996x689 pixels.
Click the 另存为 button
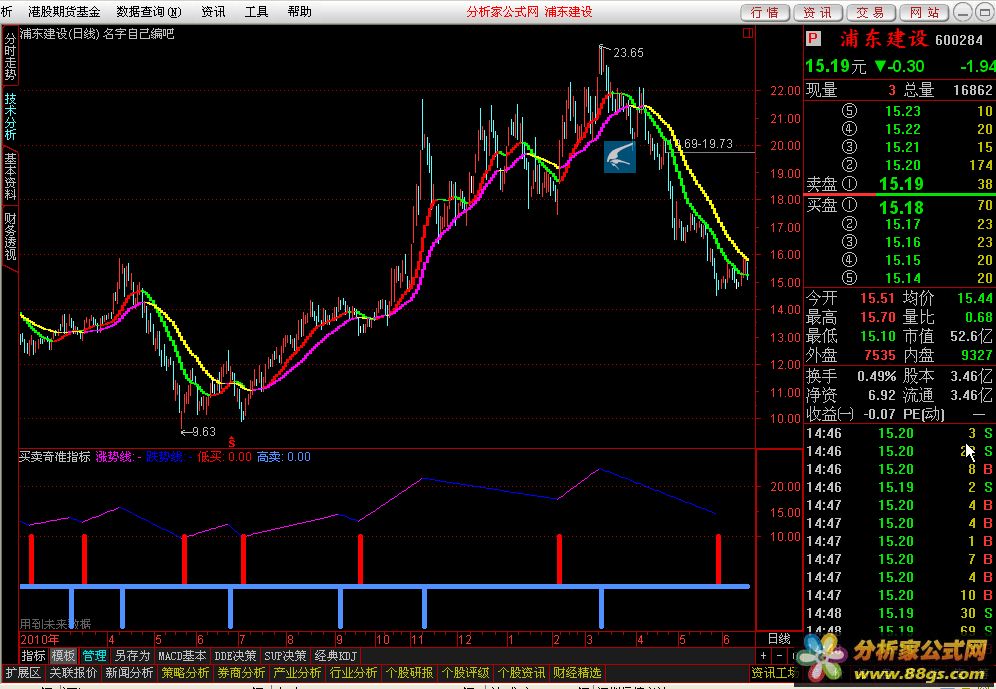click(131, 655)
